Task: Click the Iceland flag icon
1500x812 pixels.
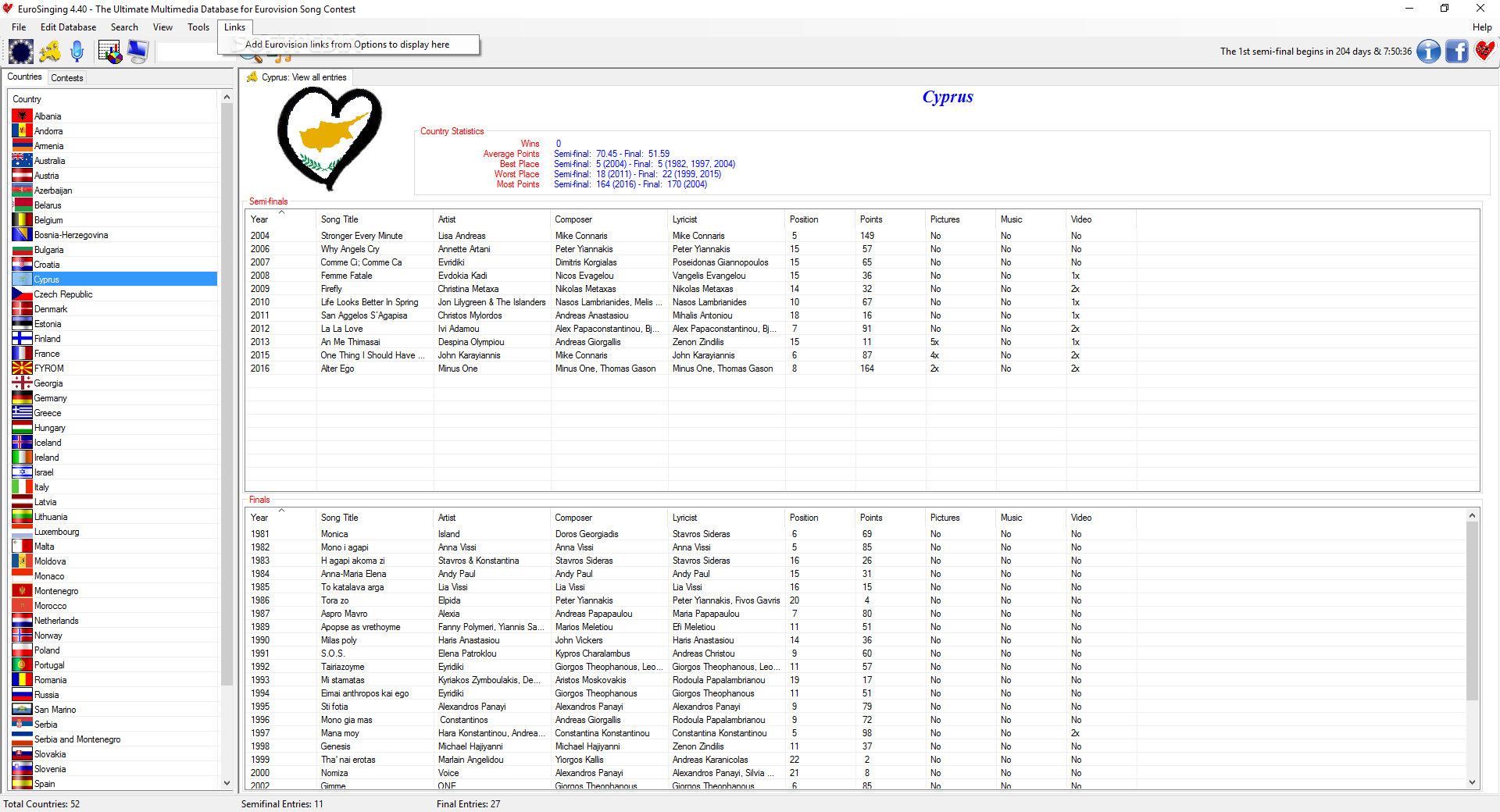Action: point(22,442)
